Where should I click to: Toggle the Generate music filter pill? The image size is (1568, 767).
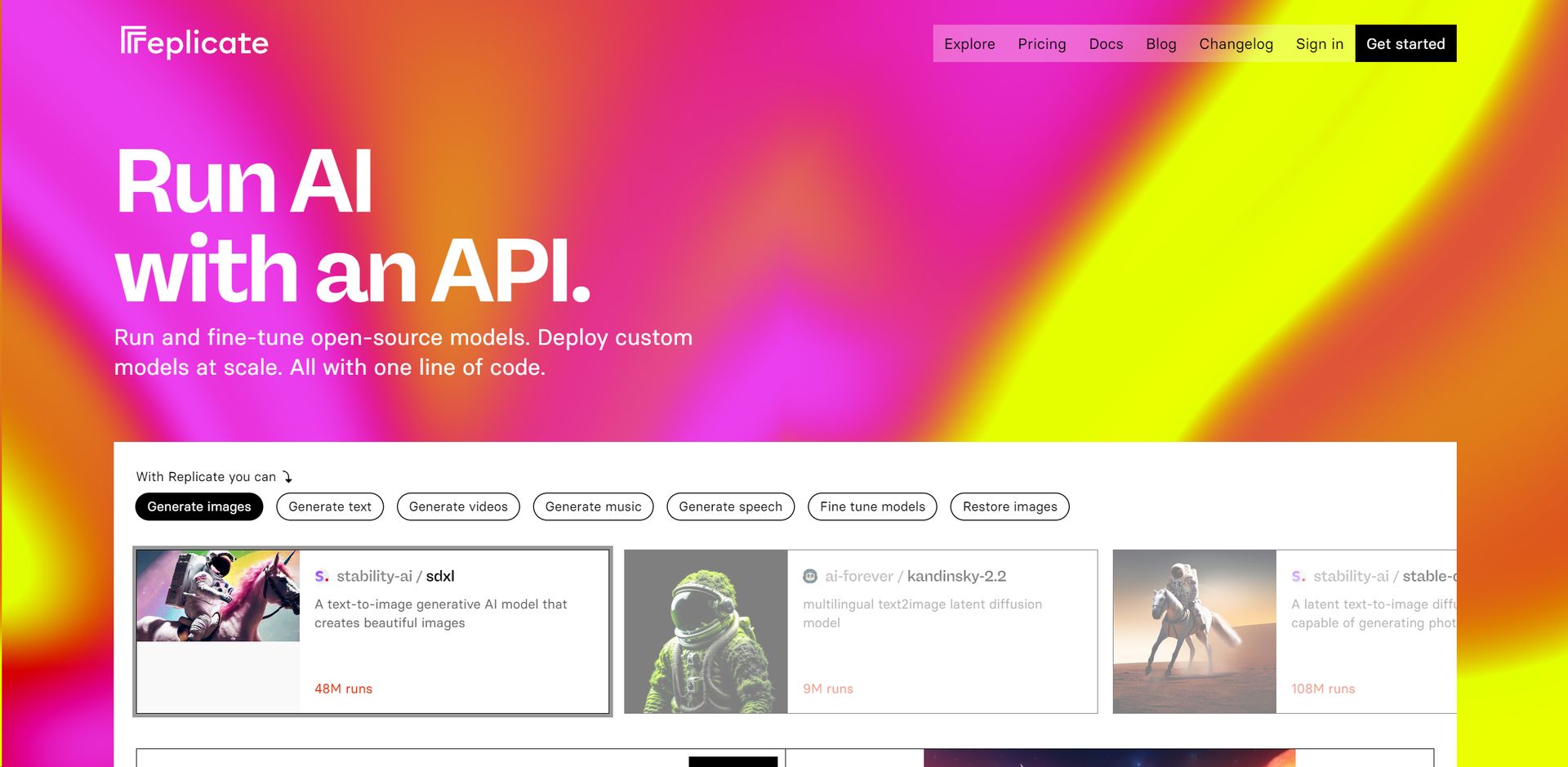coord(593,506)
